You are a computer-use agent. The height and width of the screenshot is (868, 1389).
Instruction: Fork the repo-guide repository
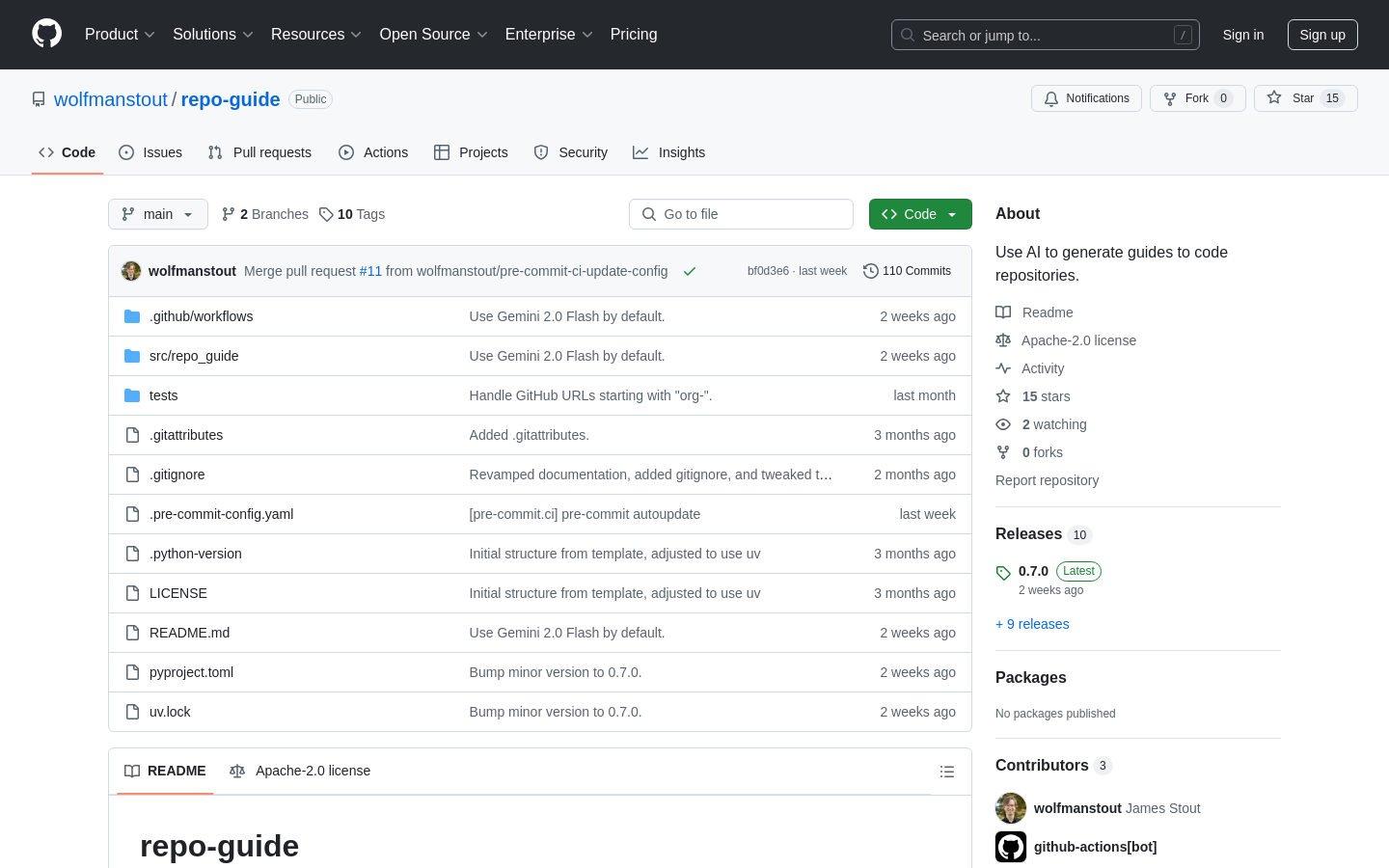tap(1198, 98)
